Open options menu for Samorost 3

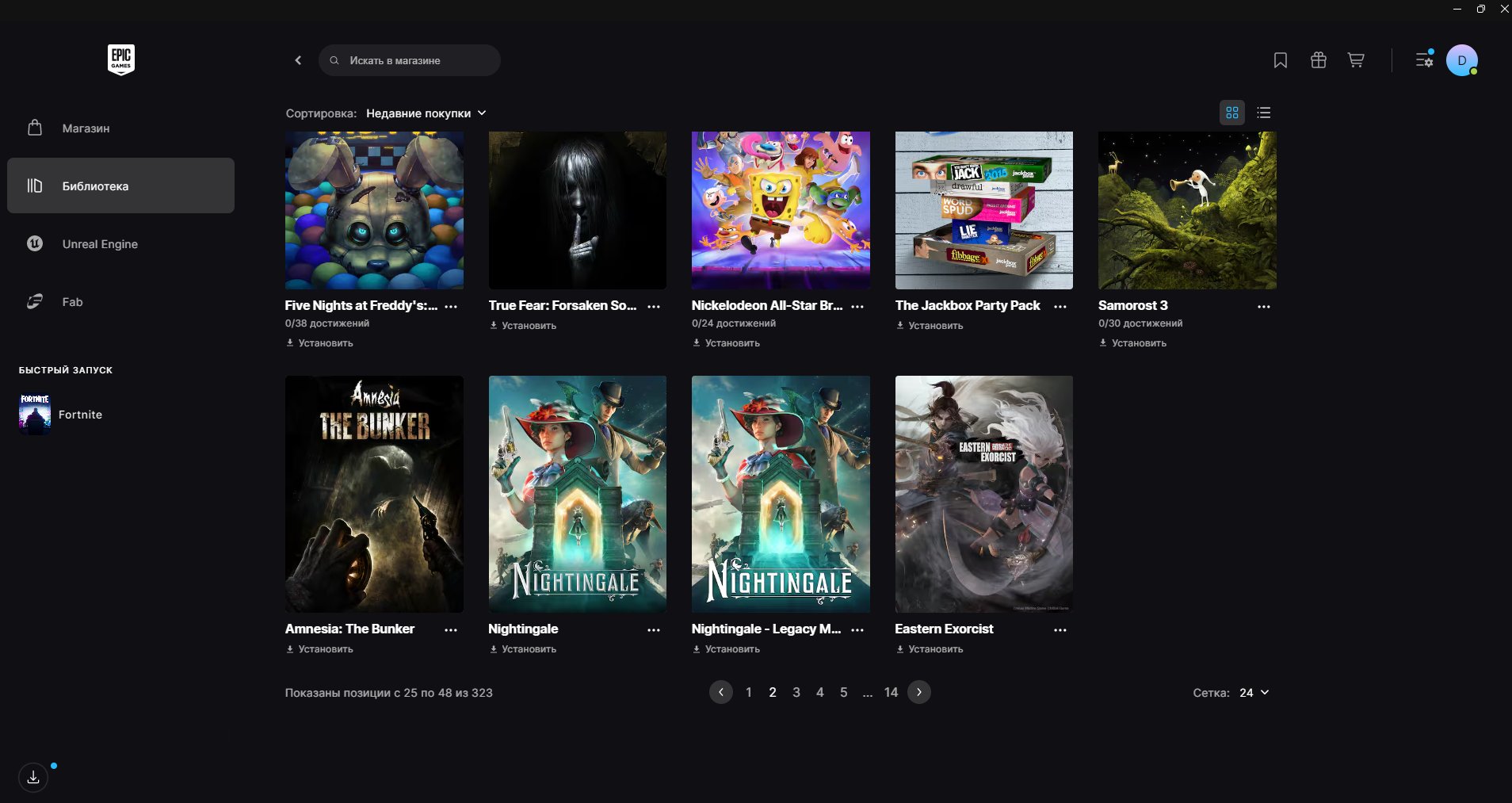(1264, 307)
